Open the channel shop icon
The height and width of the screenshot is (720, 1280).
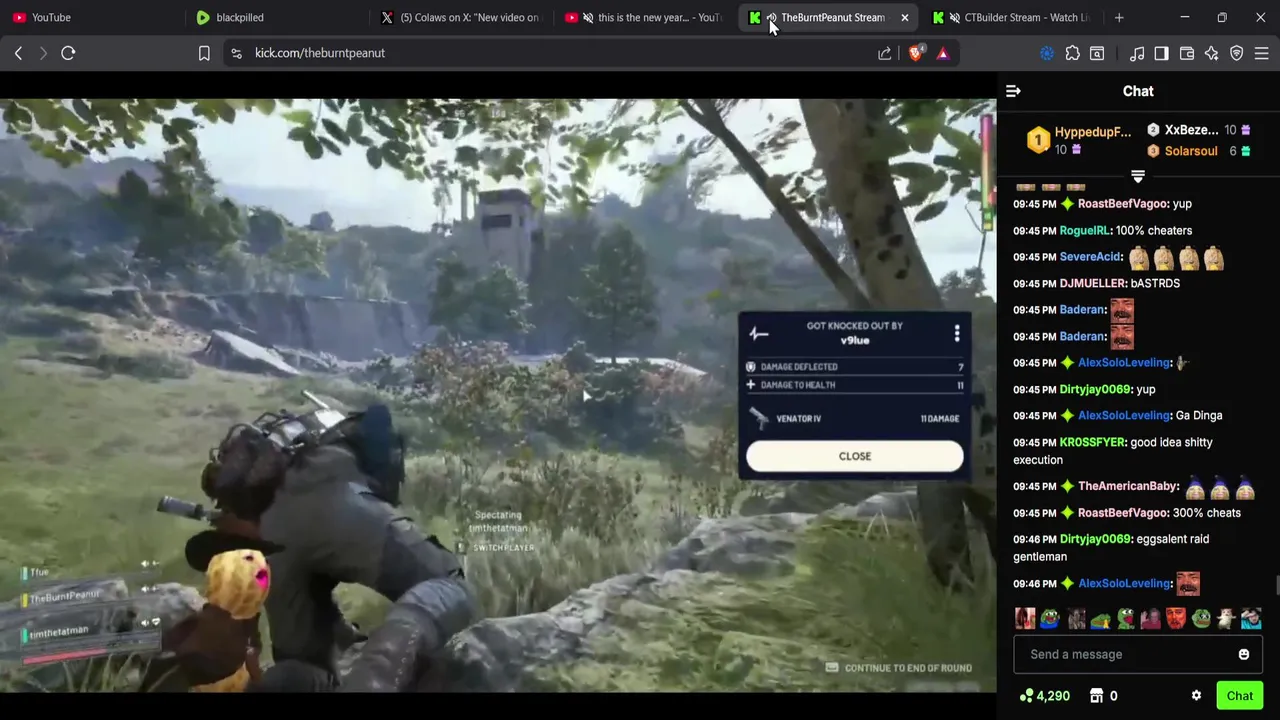(x=1096, y=696)
